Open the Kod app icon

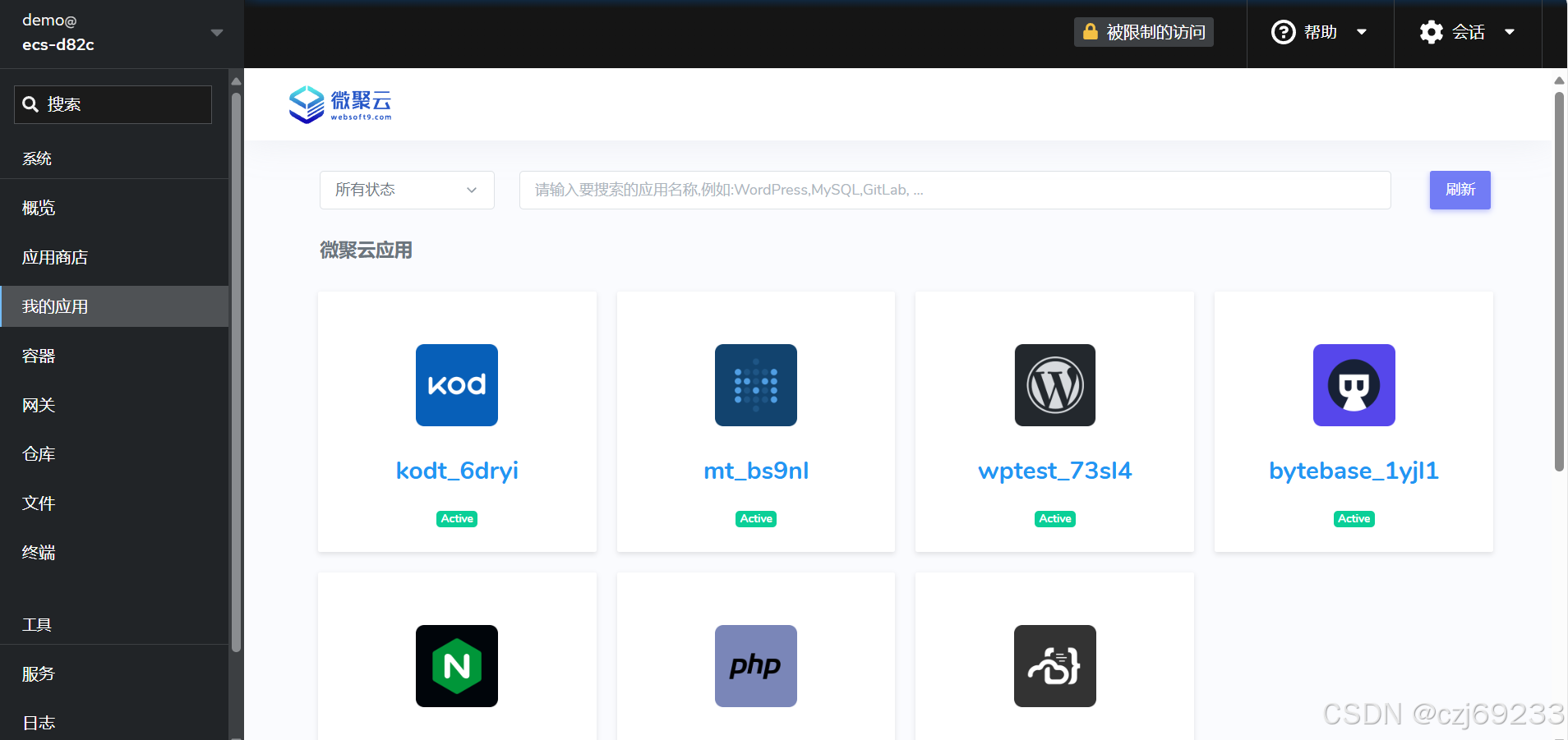(x=456, y=385)
